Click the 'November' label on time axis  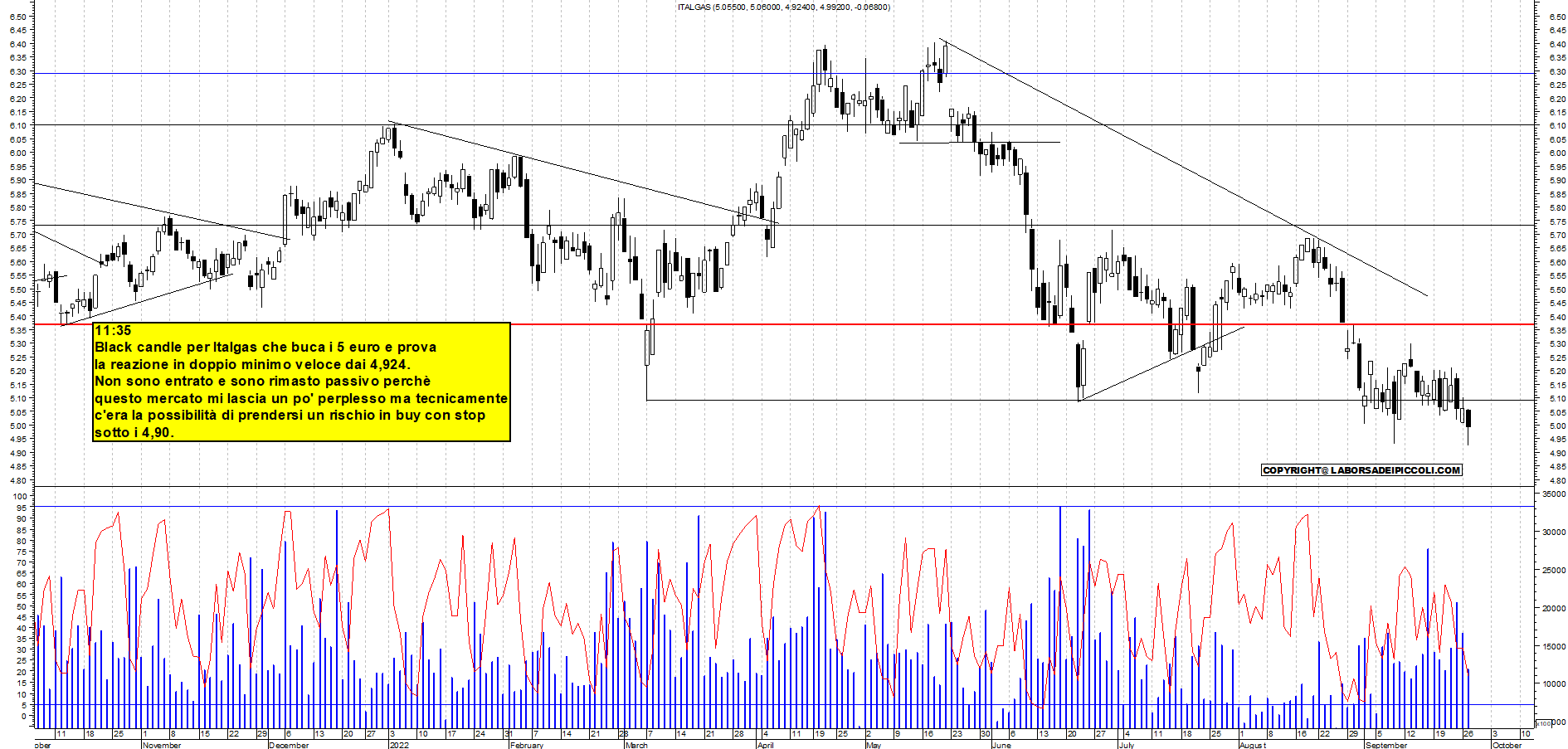(x=162, y=745)
